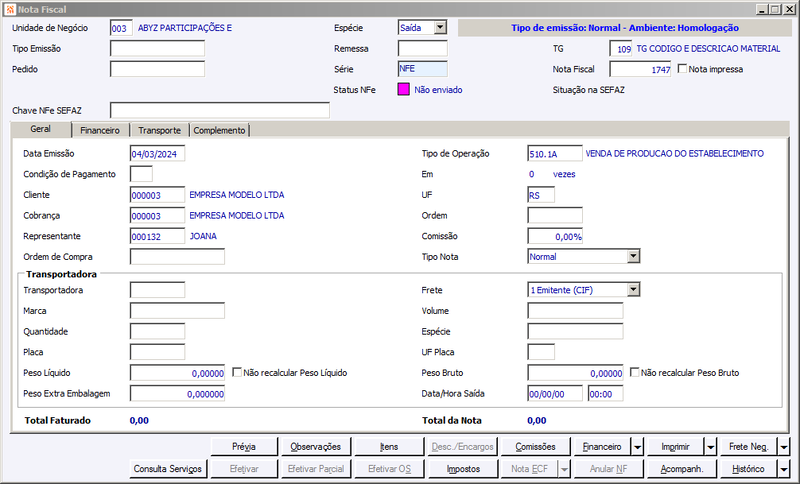Expand the Frete Emitente (CIF) dropdown

633,290
